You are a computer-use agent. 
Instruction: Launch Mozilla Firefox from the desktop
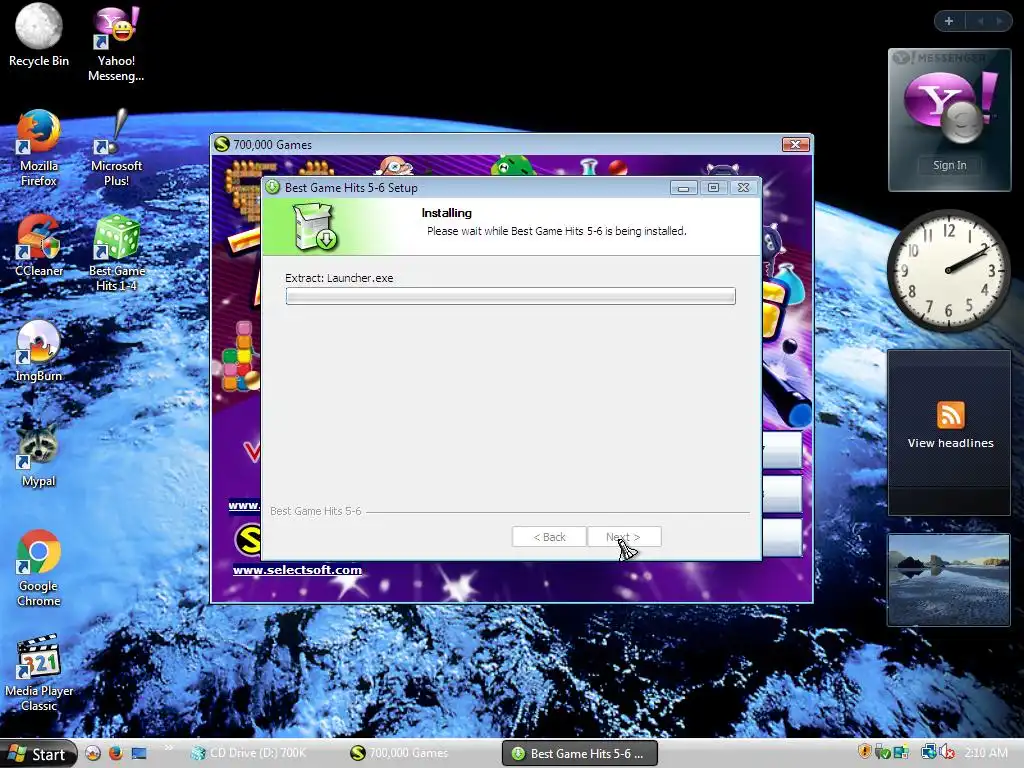(x=39, y=148)
